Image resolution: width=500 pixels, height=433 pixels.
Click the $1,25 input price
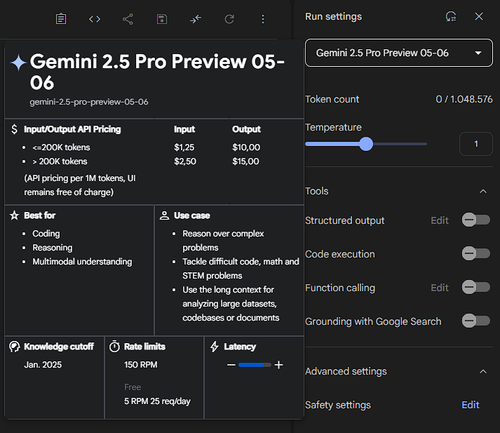[x=184, y=147]
